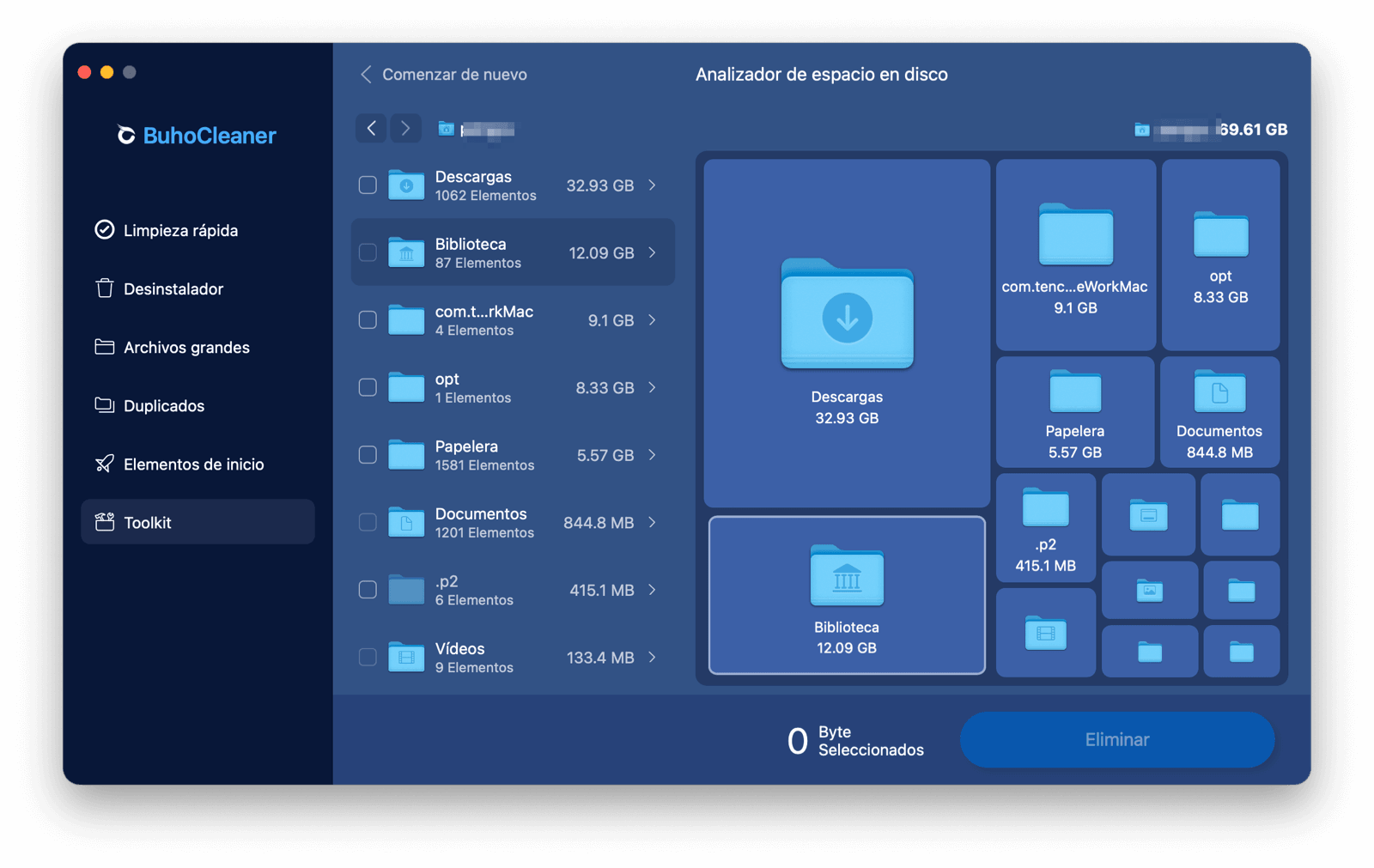Click the Eliminar button
Image resolution: width=1374 pixels, height=868 pixels.
pyautogui.click(x=1116, y=739)
